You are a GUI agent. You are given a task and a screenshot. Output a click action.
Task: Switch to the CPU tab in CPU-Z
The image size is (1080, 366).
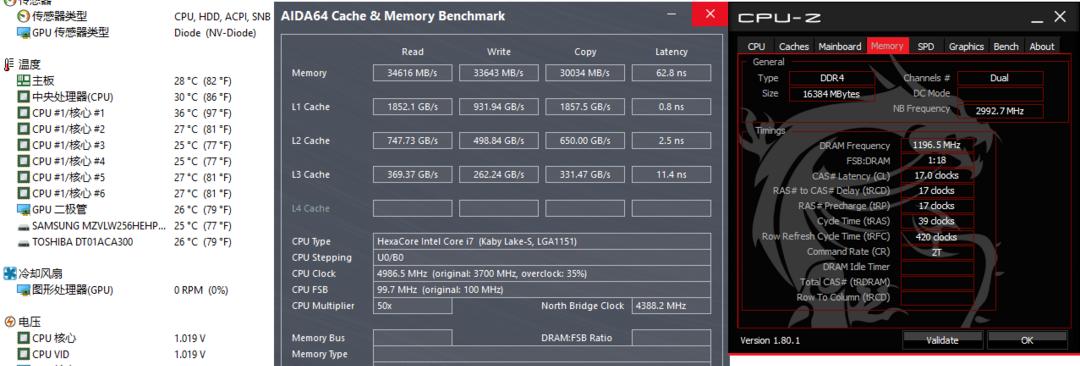pos(756,46)
